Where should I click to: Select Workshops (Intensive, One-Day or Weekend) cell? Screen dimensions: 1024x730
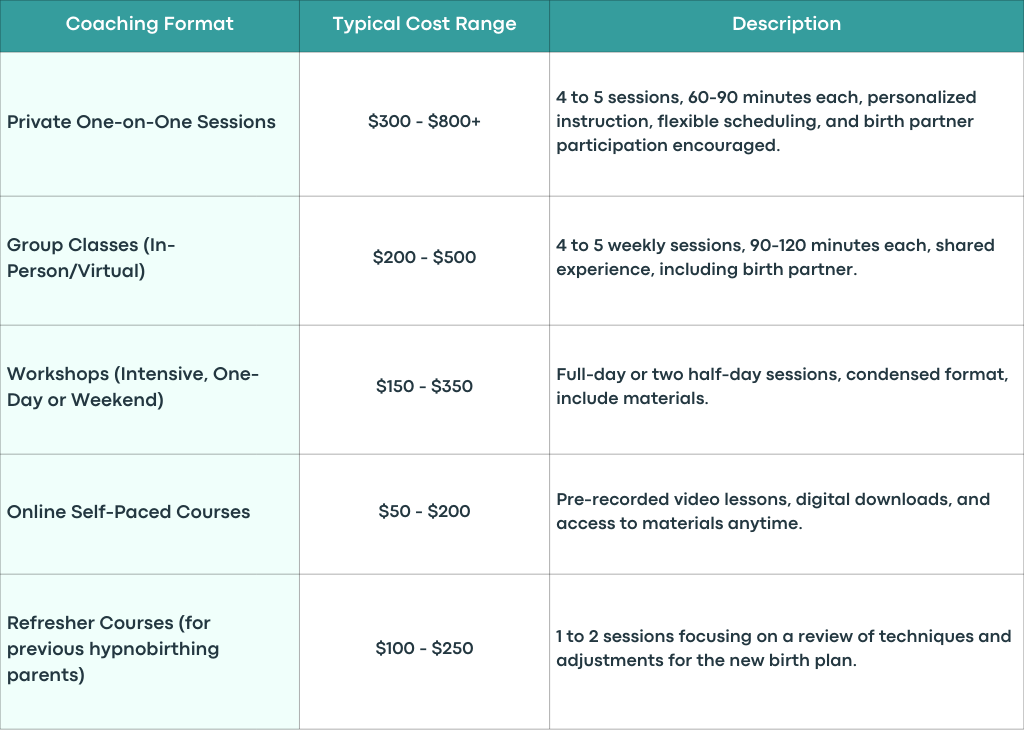150,389
